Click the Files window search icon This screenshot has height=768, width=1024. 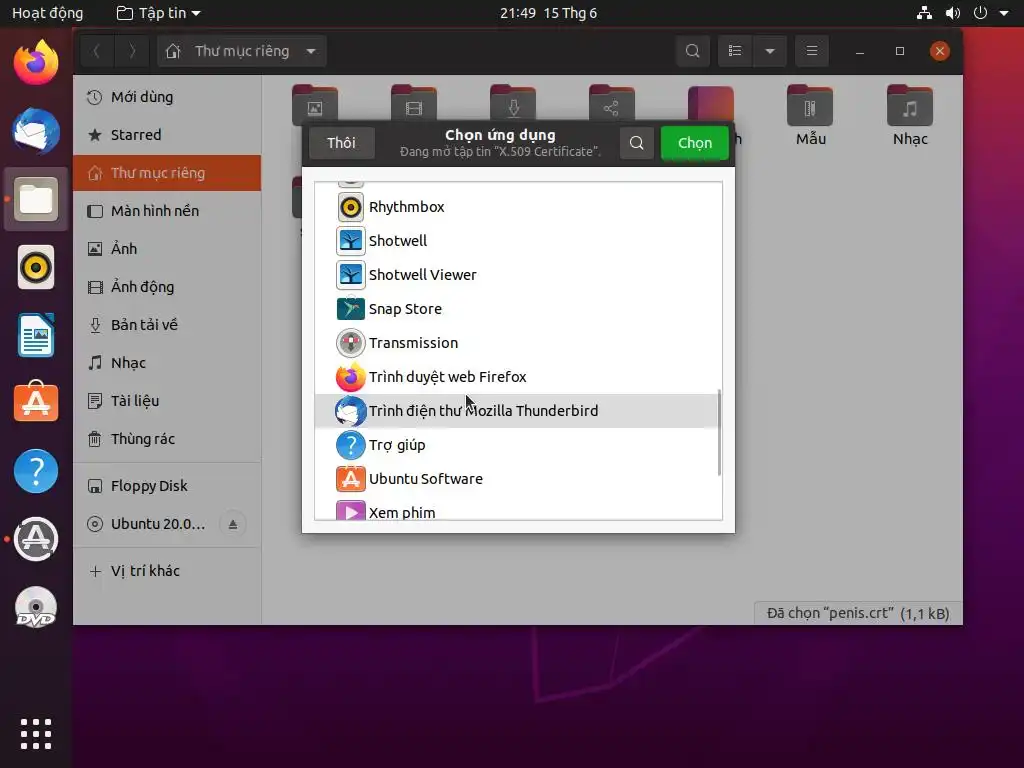click(x=693, y=51)
